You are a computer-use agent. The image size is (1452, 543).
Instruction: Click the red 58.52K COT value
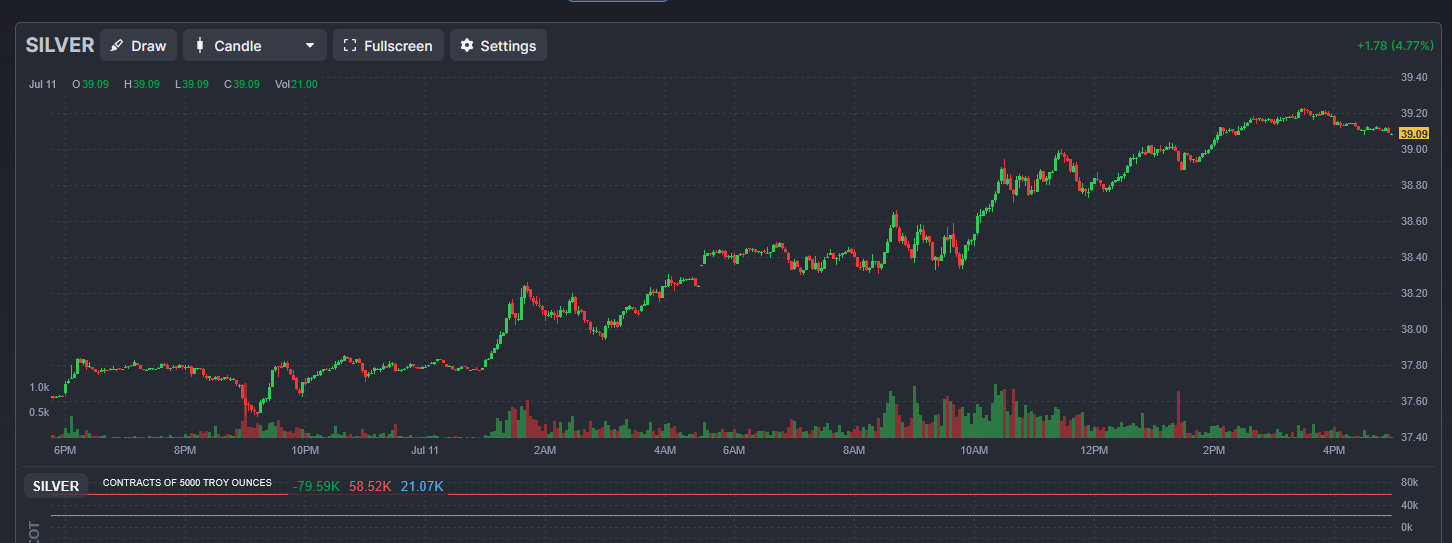370,487
